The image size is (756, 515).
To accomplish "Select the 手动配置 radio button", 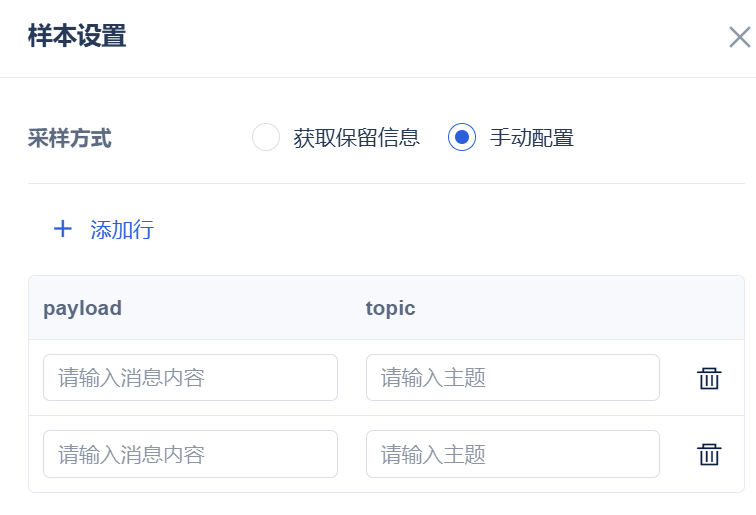I will tap(462, 137).
